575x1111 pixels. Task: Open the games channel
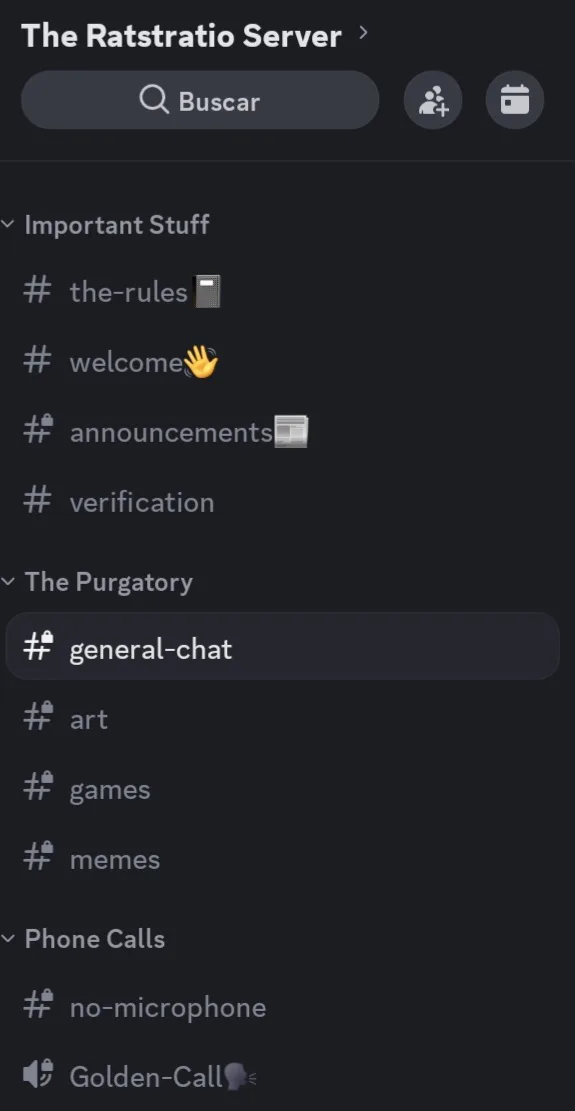click(x=283, y=789)
